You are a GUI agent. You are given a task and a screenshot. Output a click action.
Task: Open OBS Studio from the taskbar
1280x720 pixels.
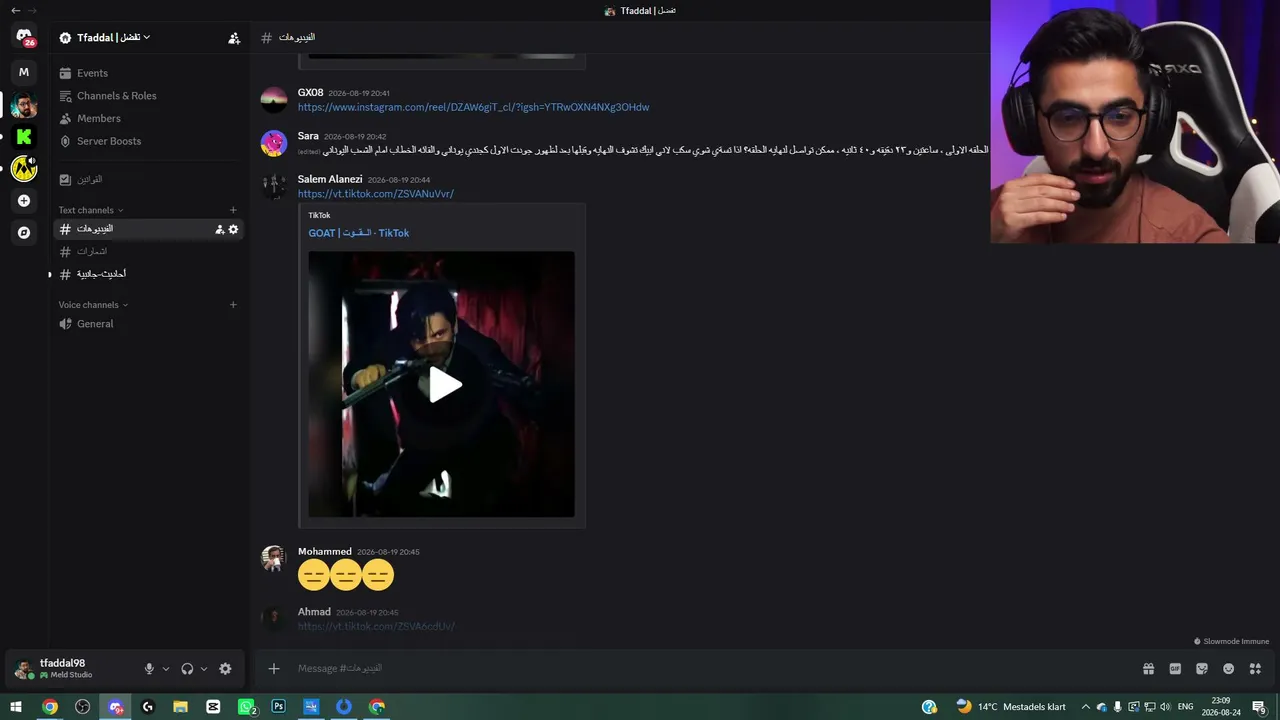tap(83, 707)
